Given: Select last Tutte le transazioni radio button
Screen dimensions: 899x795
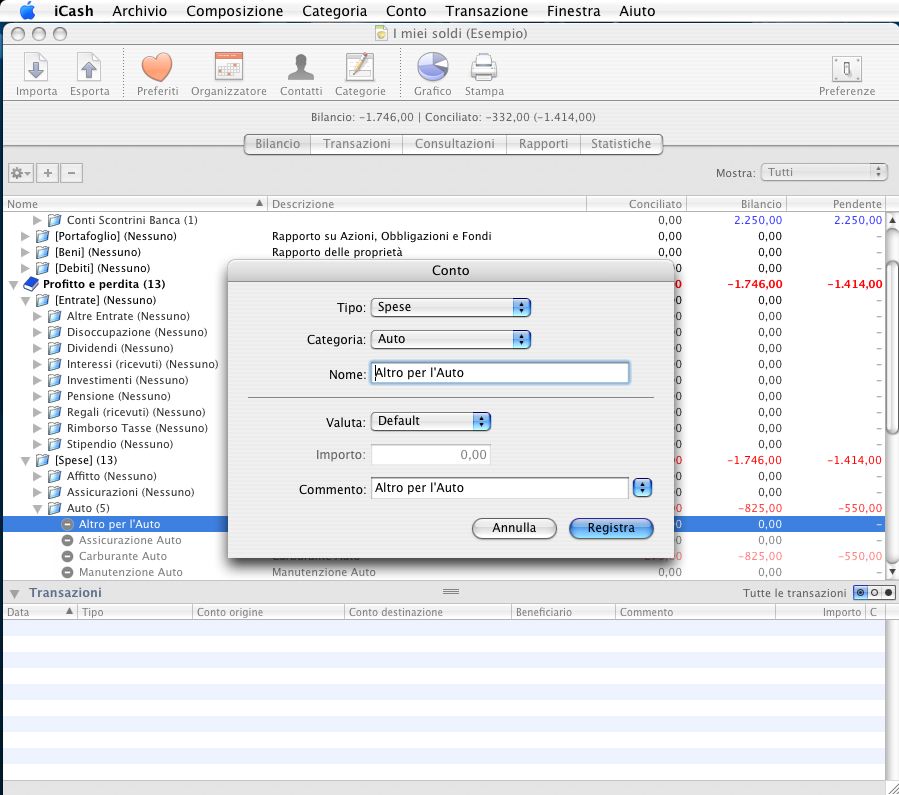Looking at the screenshot, I should click(x=888, y=593).
